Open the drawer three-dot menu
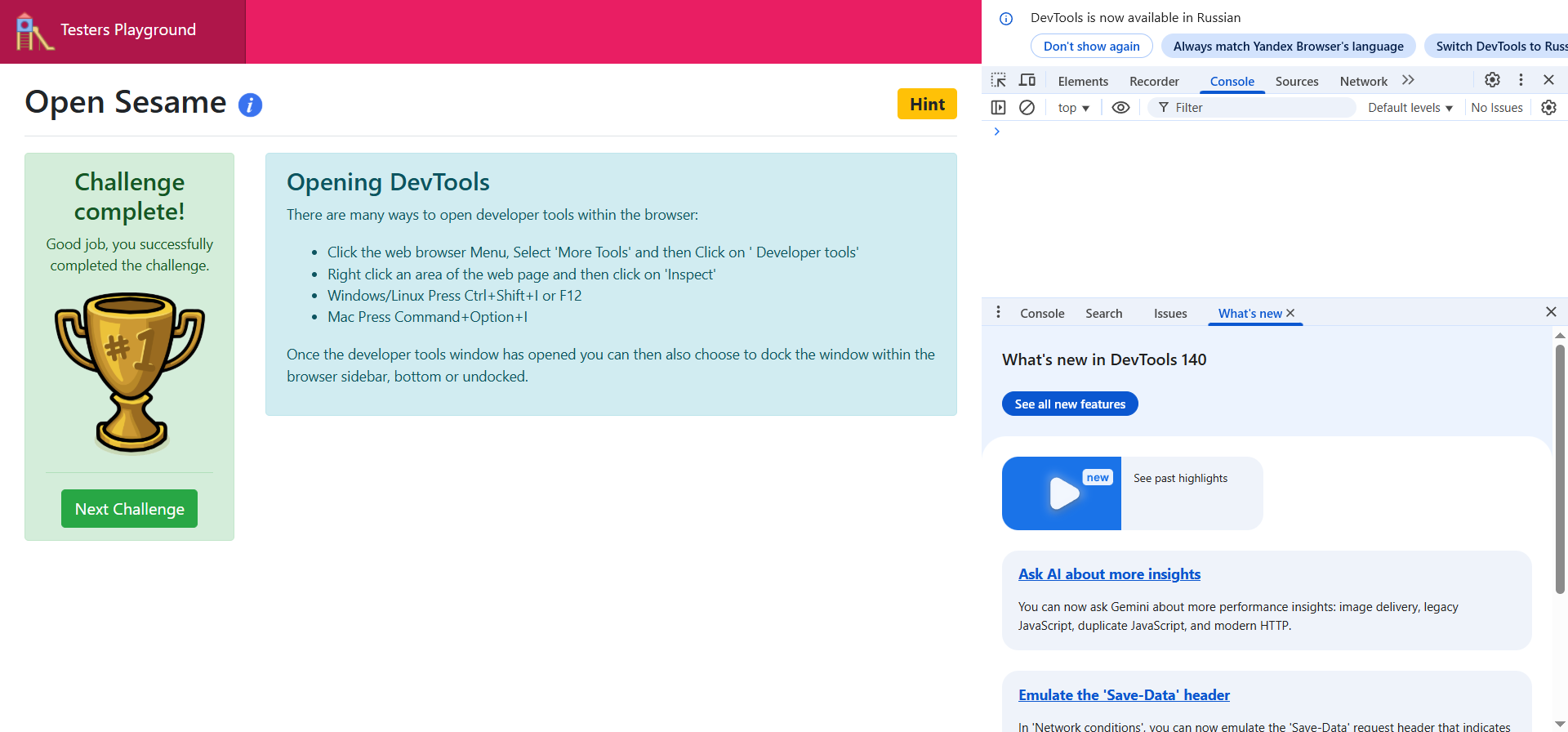Image resolution: width=1568 pixels, height=732 pixels. (998, 312)
